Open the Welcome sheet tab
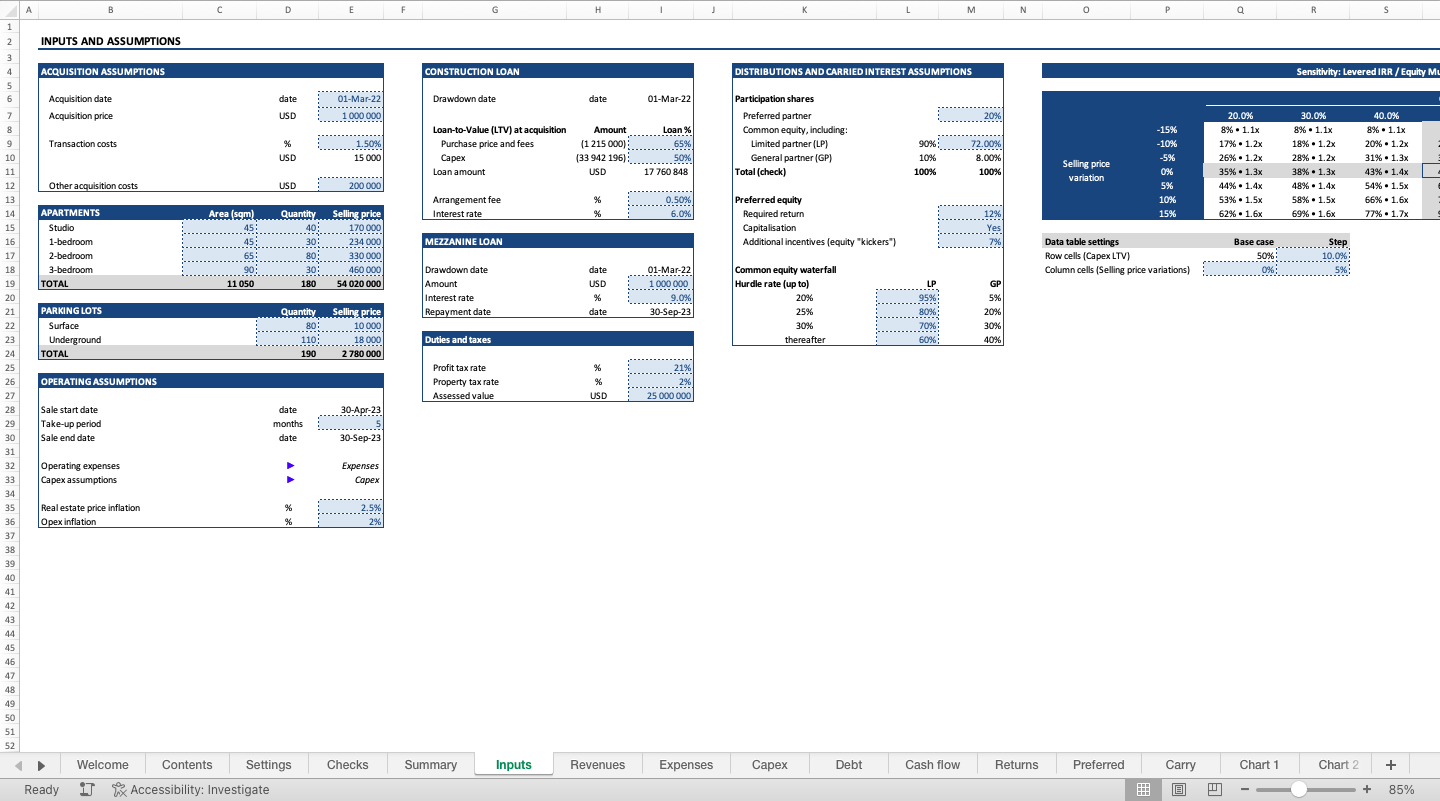The width and height of the screenshot is (1440, 801). 103,765
